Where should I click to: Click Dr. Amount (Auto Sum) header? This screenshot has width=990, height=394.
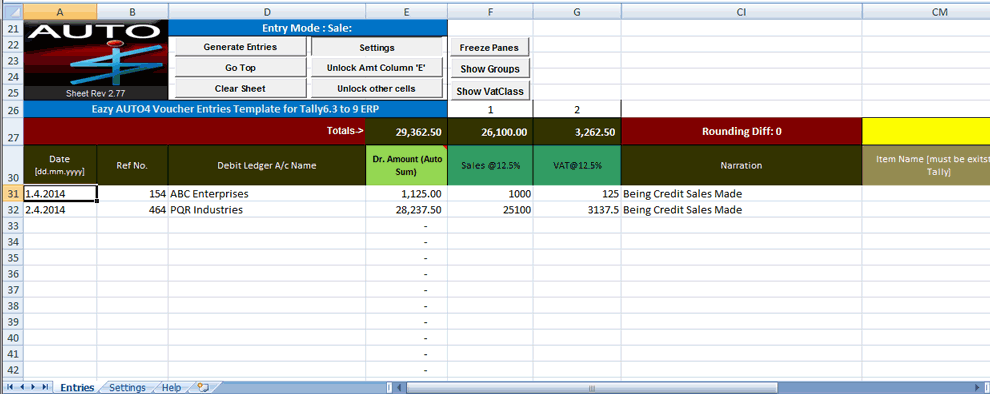(406, 165)
